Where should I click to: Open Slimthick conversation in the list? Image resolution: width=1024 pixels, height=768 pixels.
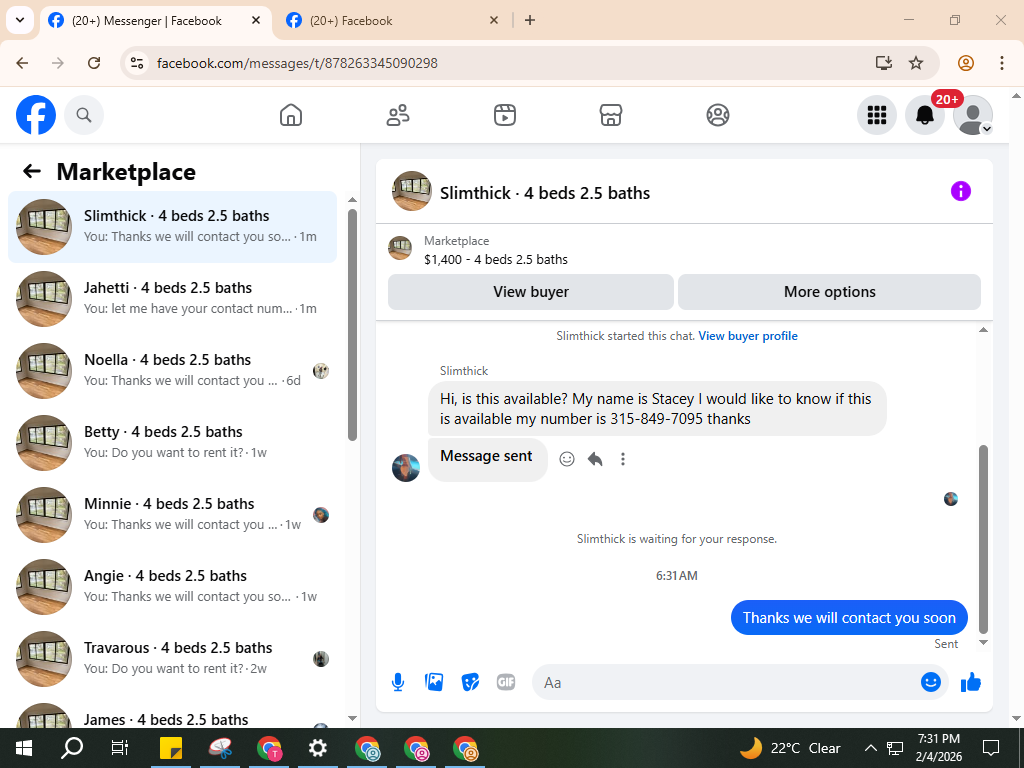(x=172, y=227)
